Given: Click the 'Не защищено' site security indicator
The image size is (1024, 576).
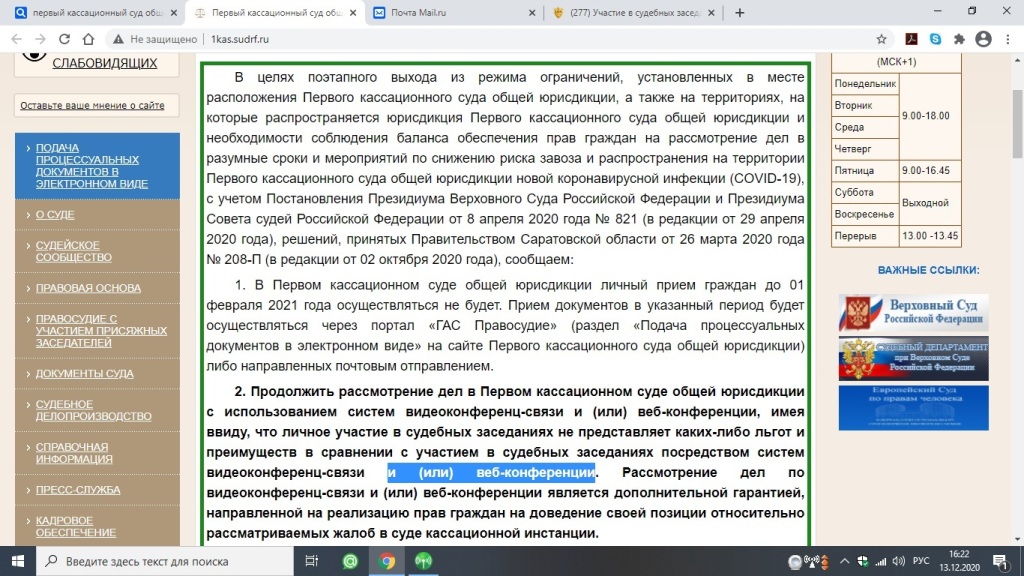Looking at the screenshot, I should pos(154,39).
